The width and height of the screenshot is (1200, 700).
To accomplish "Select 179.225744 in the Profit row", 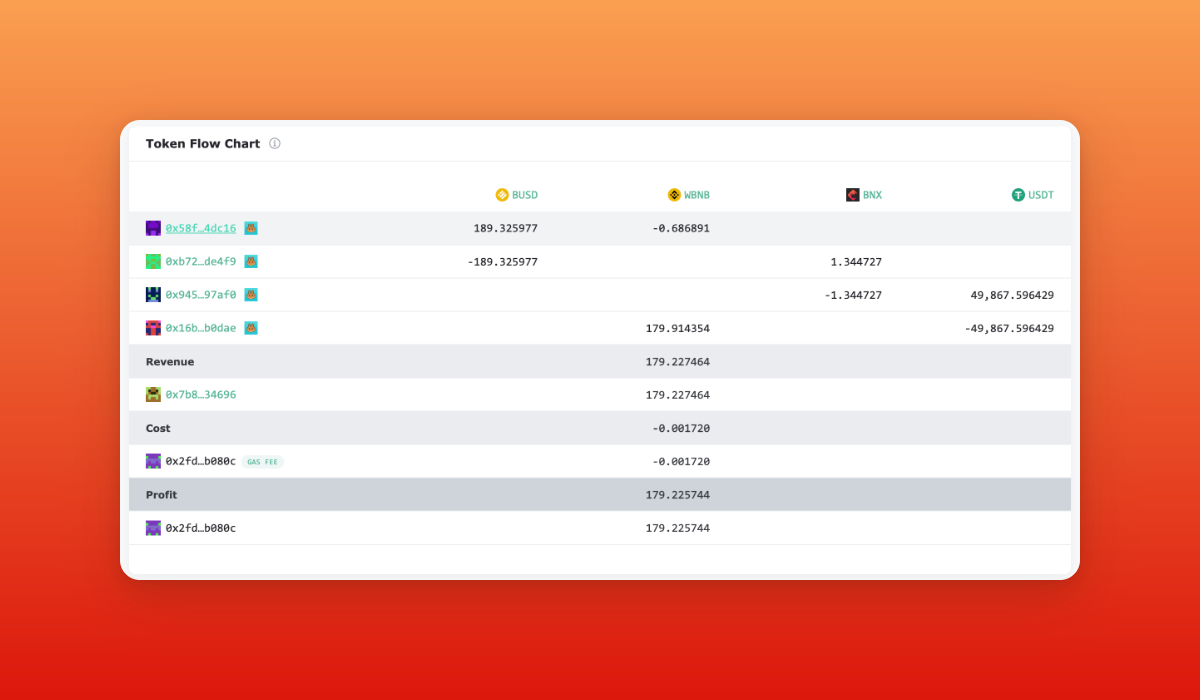I will coord(678,495).
